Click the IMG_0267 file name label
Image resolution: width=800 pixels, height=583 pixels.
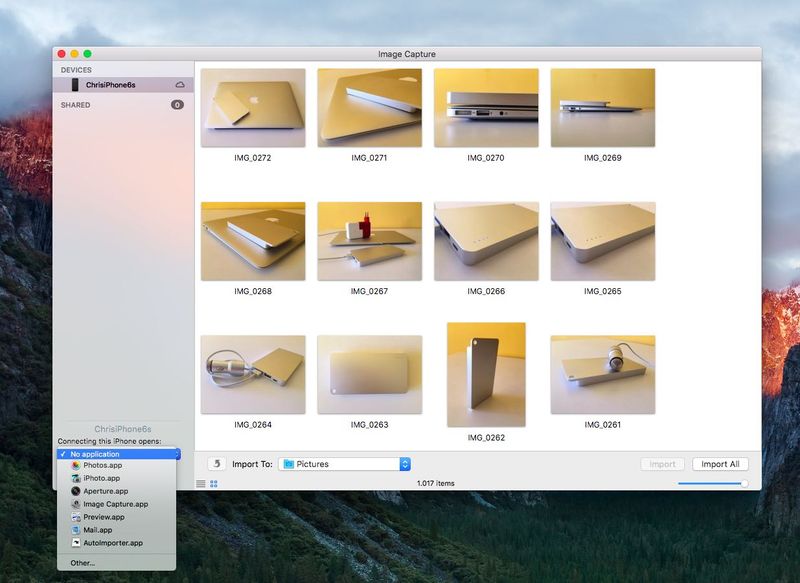click(x=369, y=291)
